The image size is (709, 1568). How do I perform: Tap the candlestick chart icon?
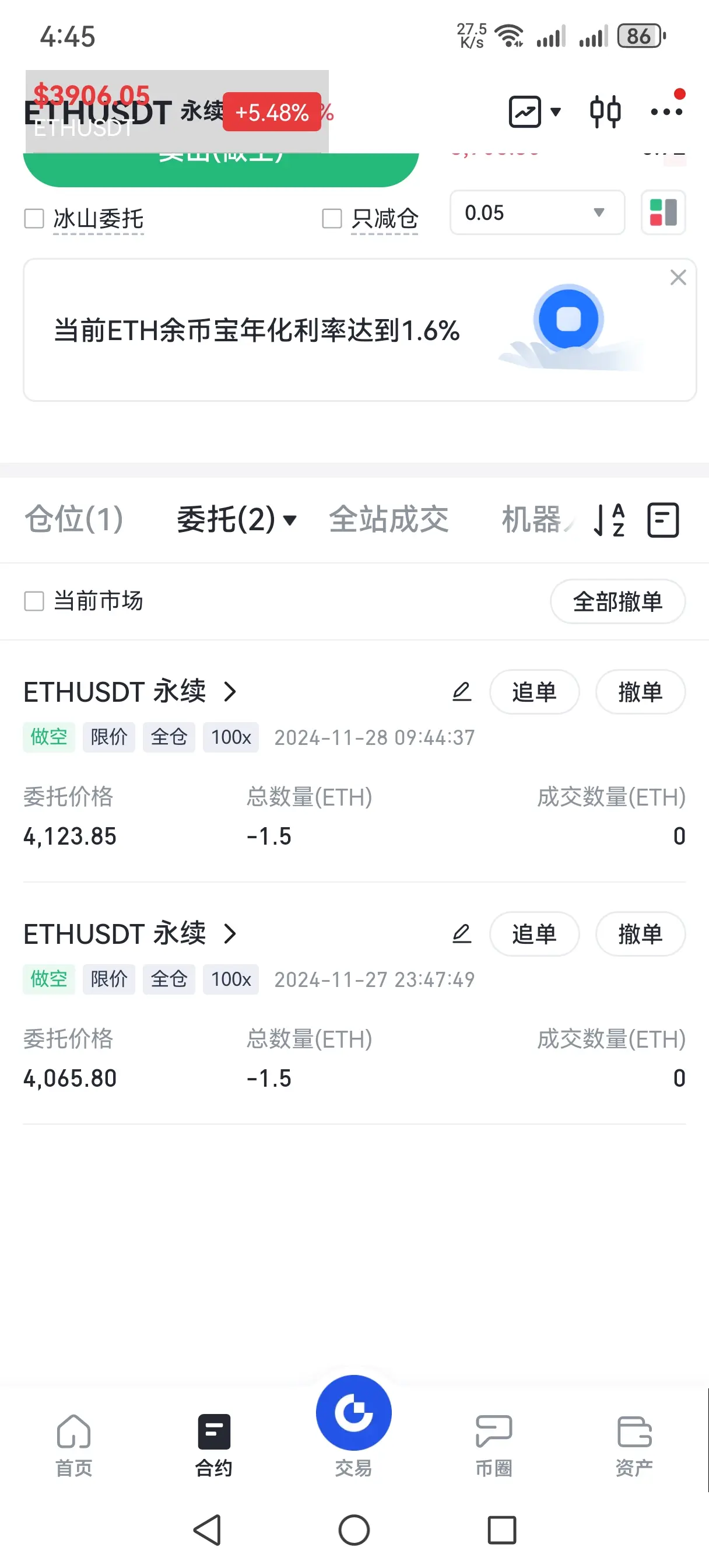pos(605,112)
